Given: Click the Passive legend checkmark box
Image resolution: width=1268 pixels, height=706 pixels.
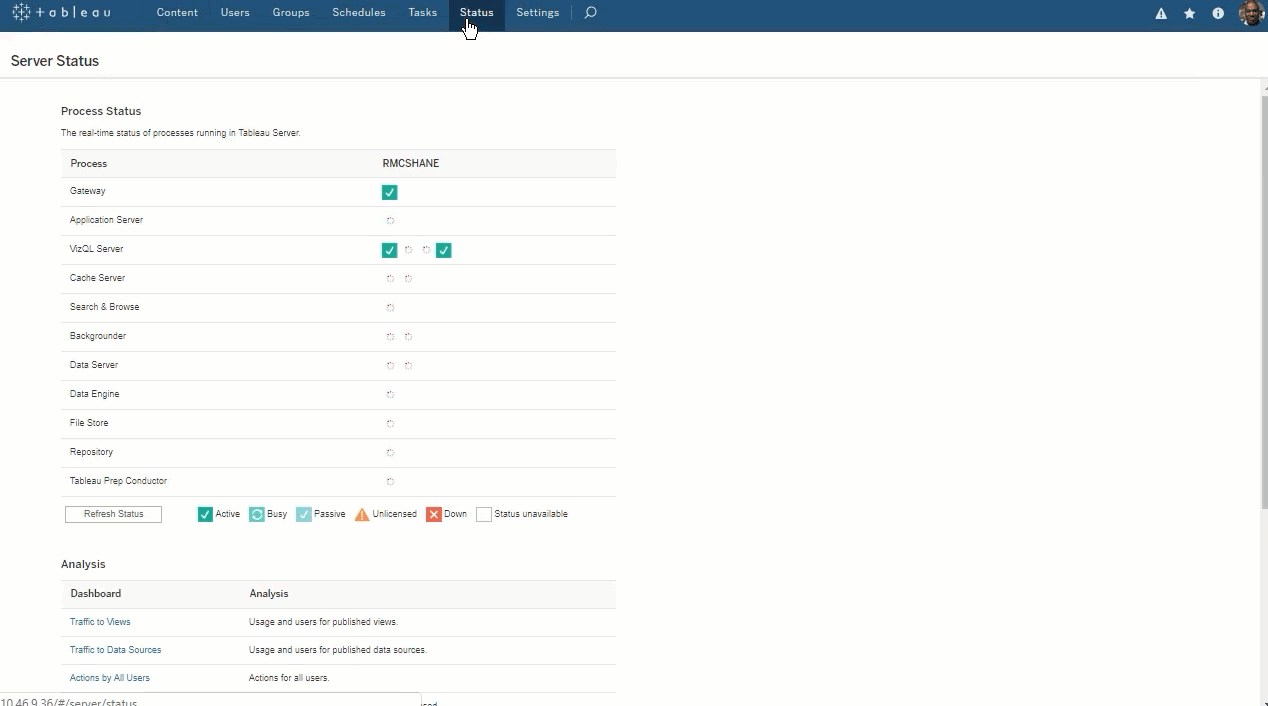Looking at the screenshot, I should [304, 514].
